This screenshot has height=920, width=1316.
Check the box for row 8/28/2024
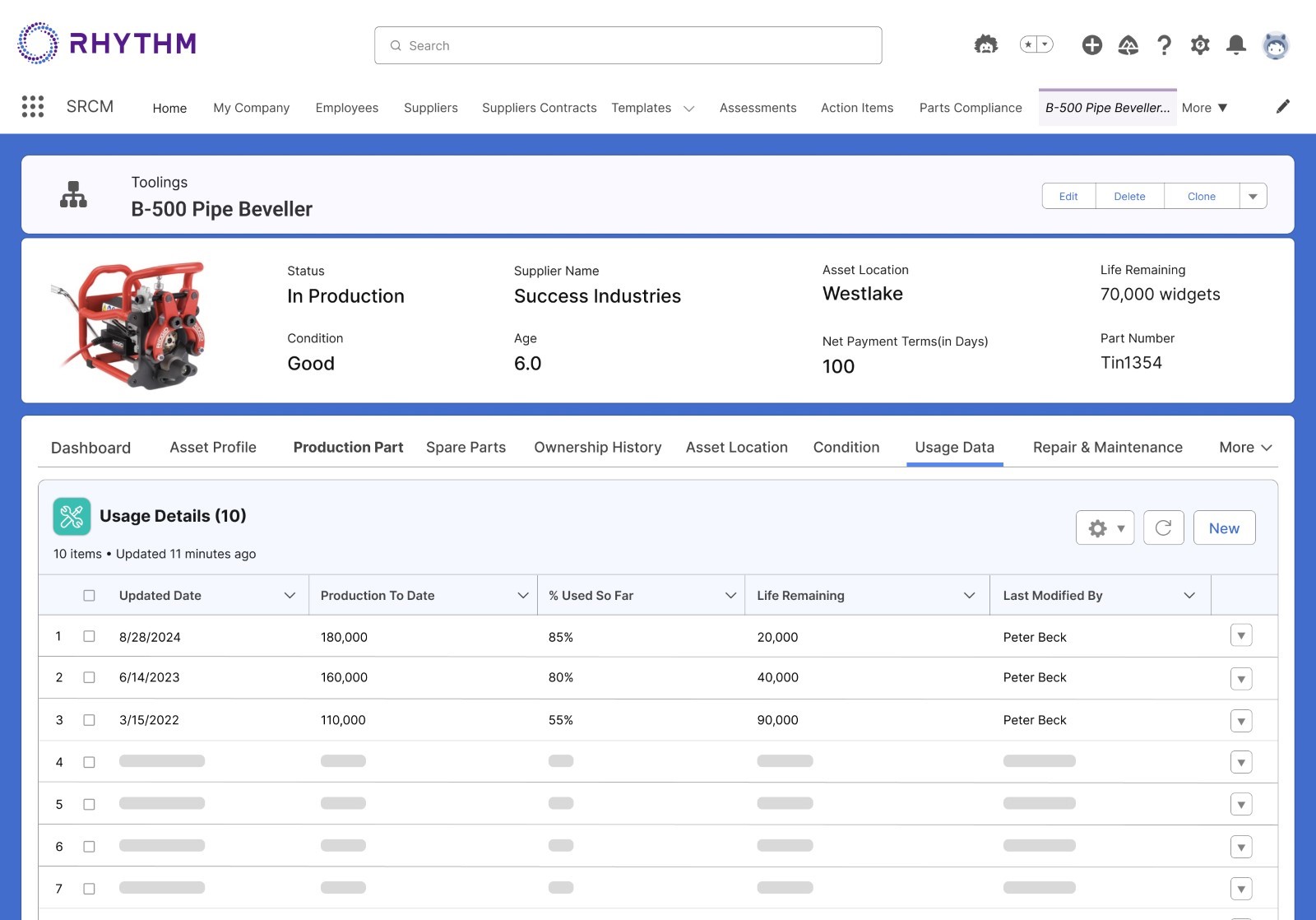tap(89, 637)
